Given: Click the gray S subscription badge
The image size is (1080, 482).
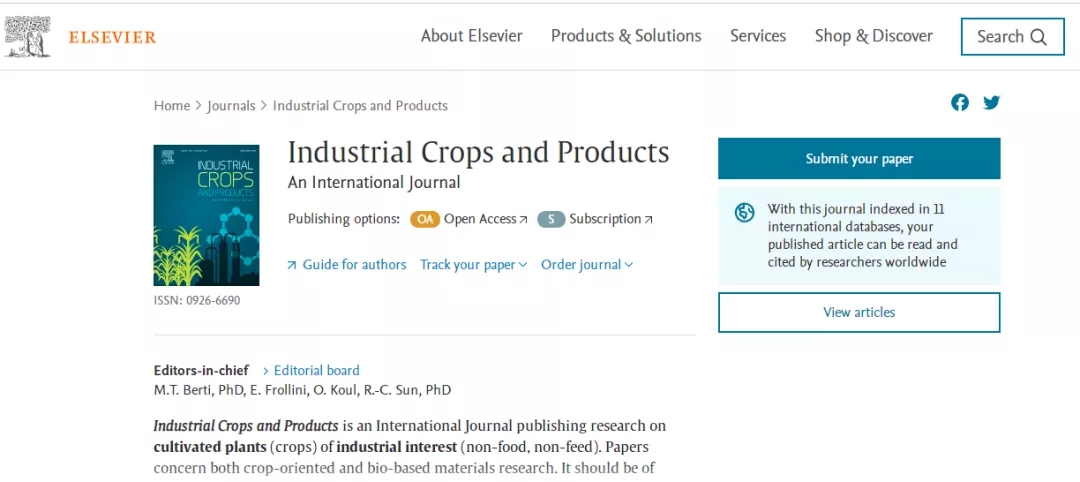Looking at the screenshot, I should click(551, 220).
